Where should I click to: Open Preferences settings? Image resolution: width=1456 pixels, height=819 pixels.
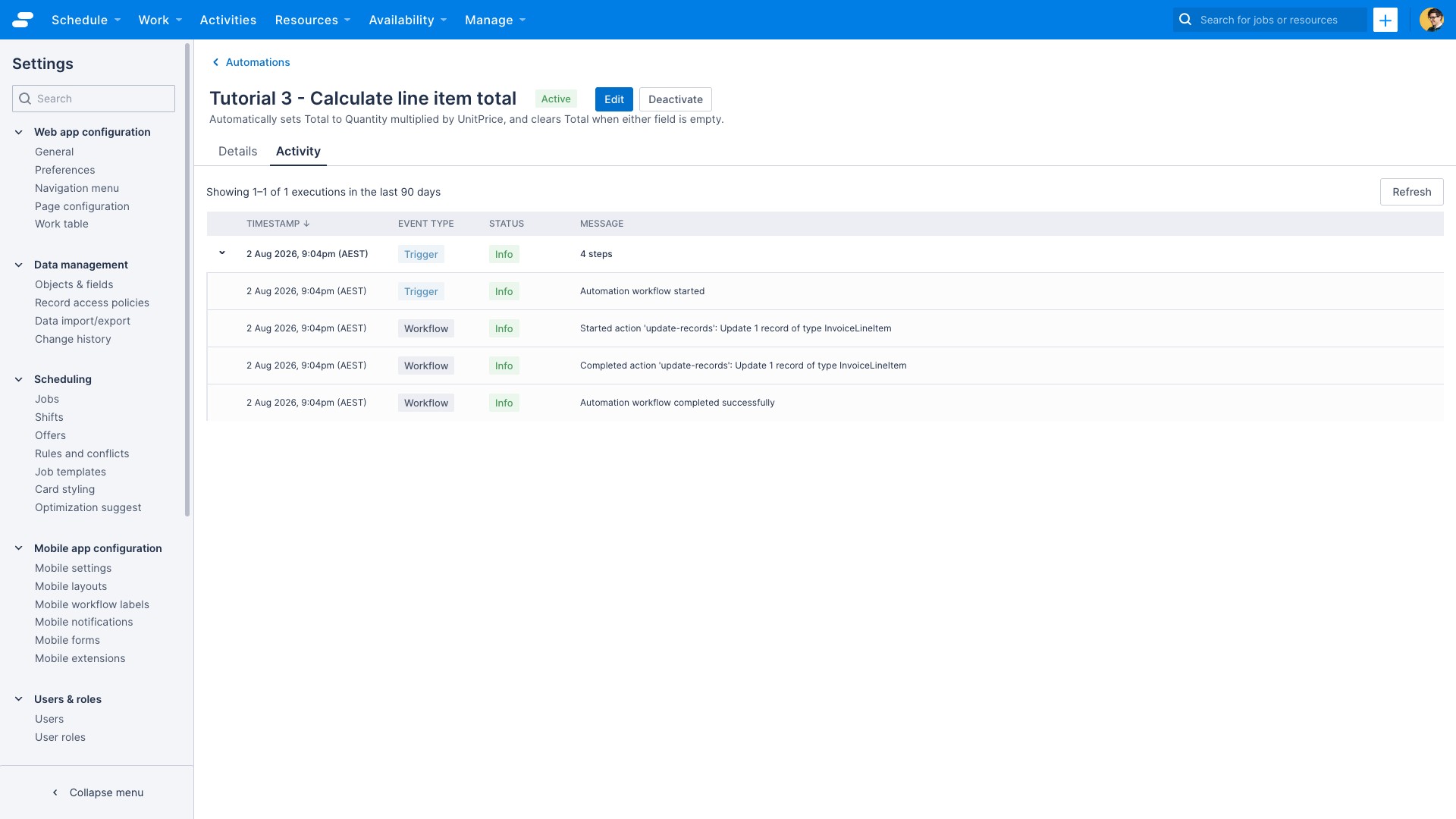64,170
